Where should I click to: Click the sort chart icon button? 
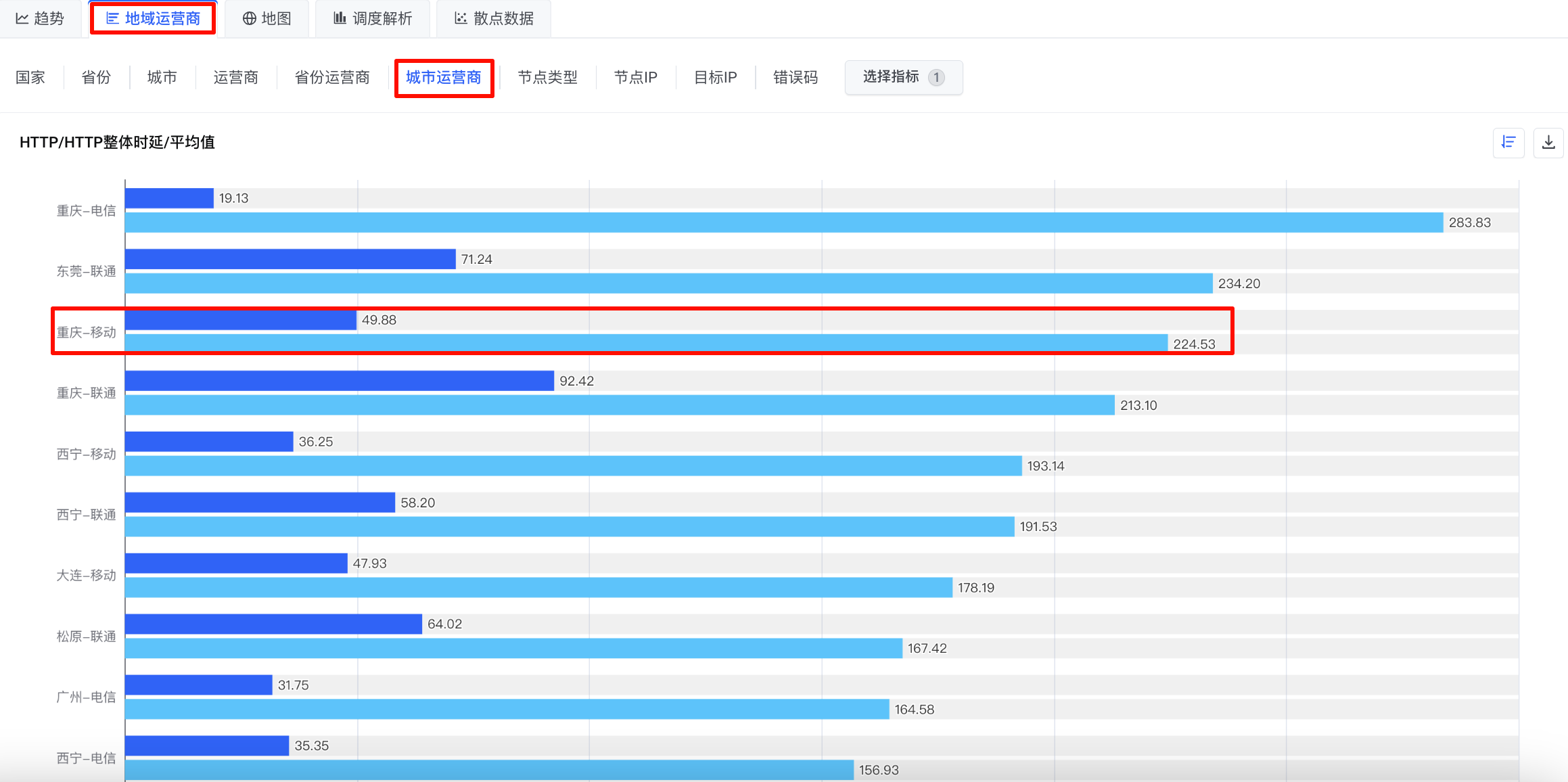(x=1508, y=143)
